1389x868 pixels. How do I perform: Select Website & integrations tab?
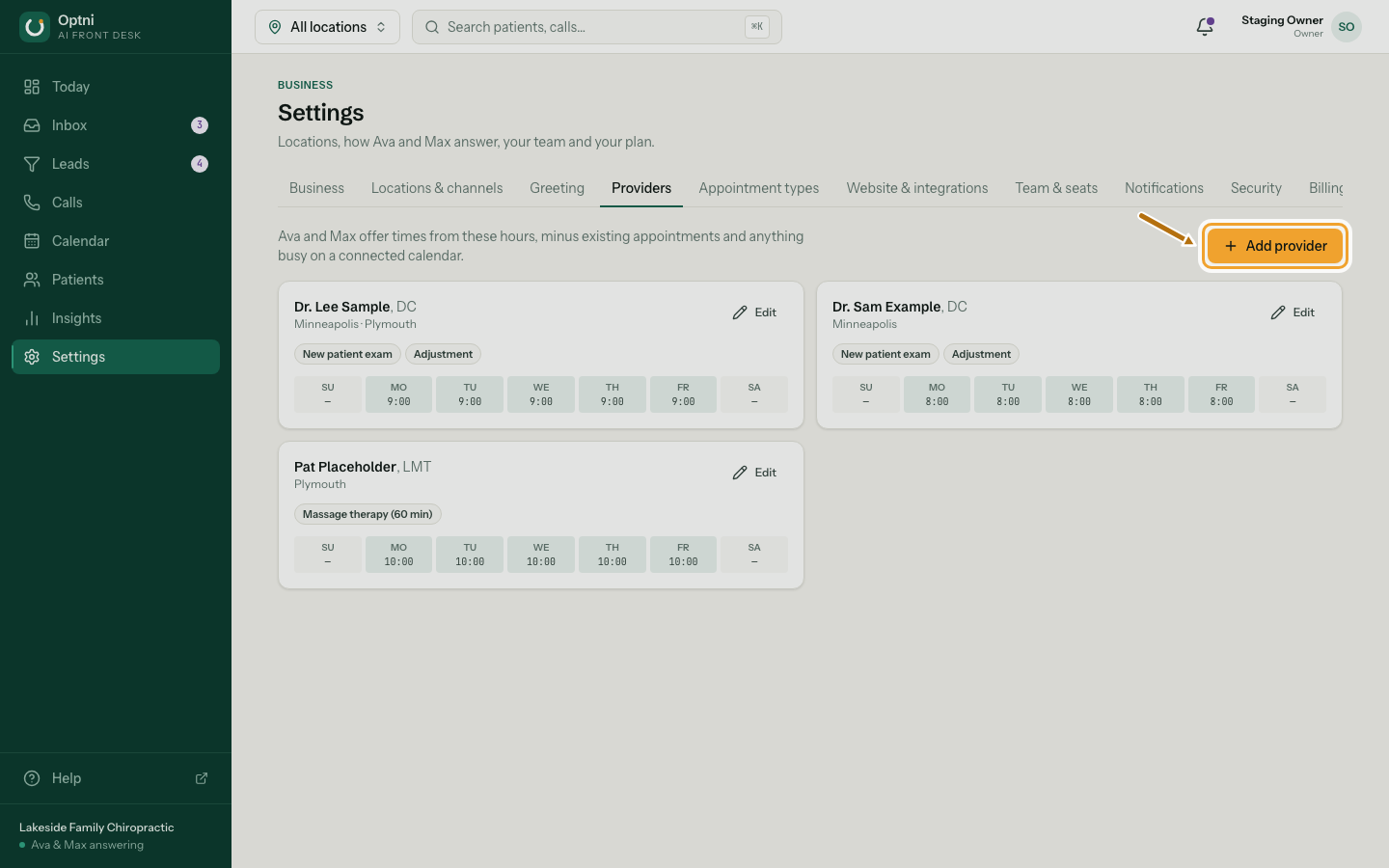click(917, 188)
